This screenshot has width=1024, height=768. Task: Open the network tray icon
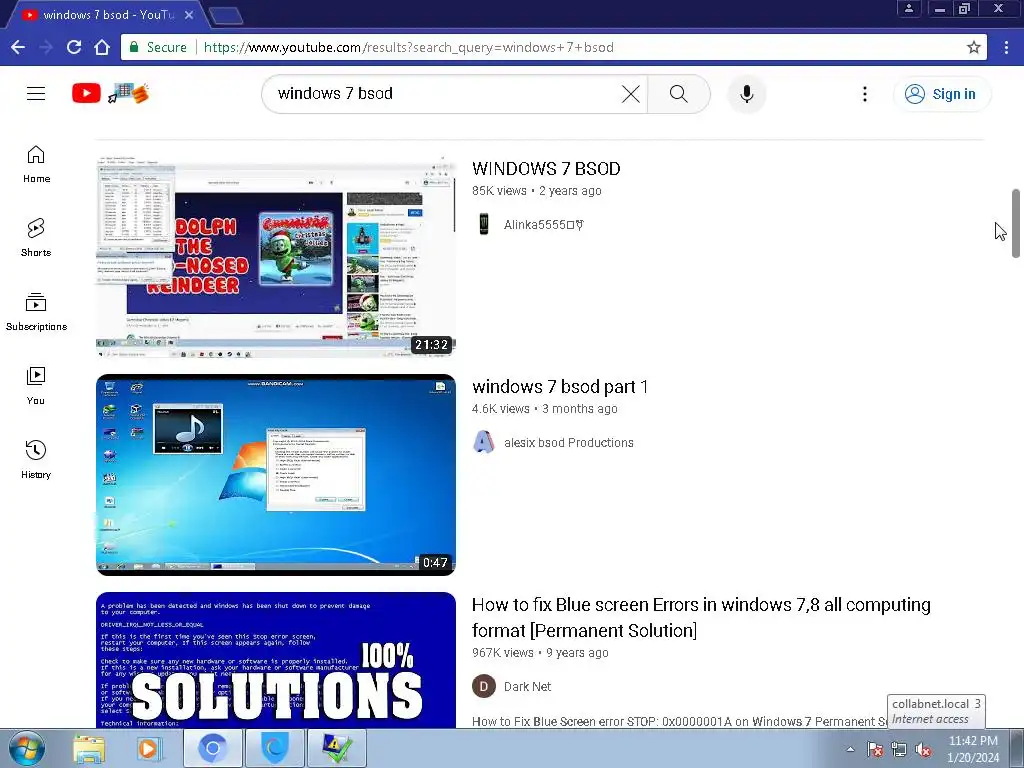[x=899, y=749]
